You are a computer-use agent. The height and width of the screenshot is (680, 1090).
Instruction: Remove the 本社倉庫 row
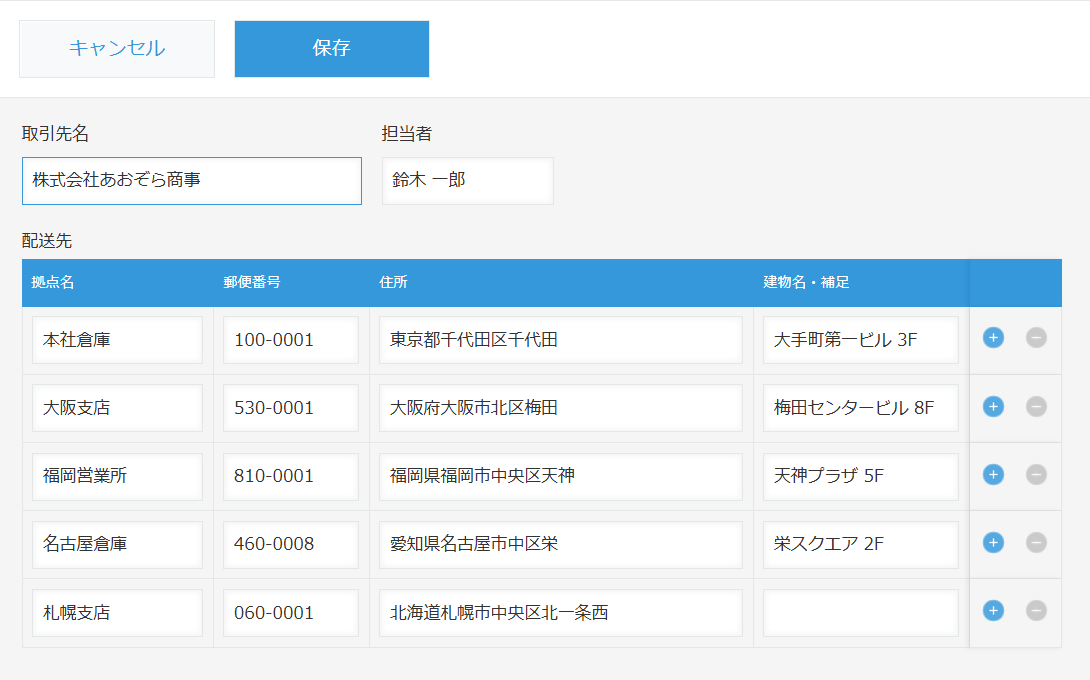(1036, 338)
